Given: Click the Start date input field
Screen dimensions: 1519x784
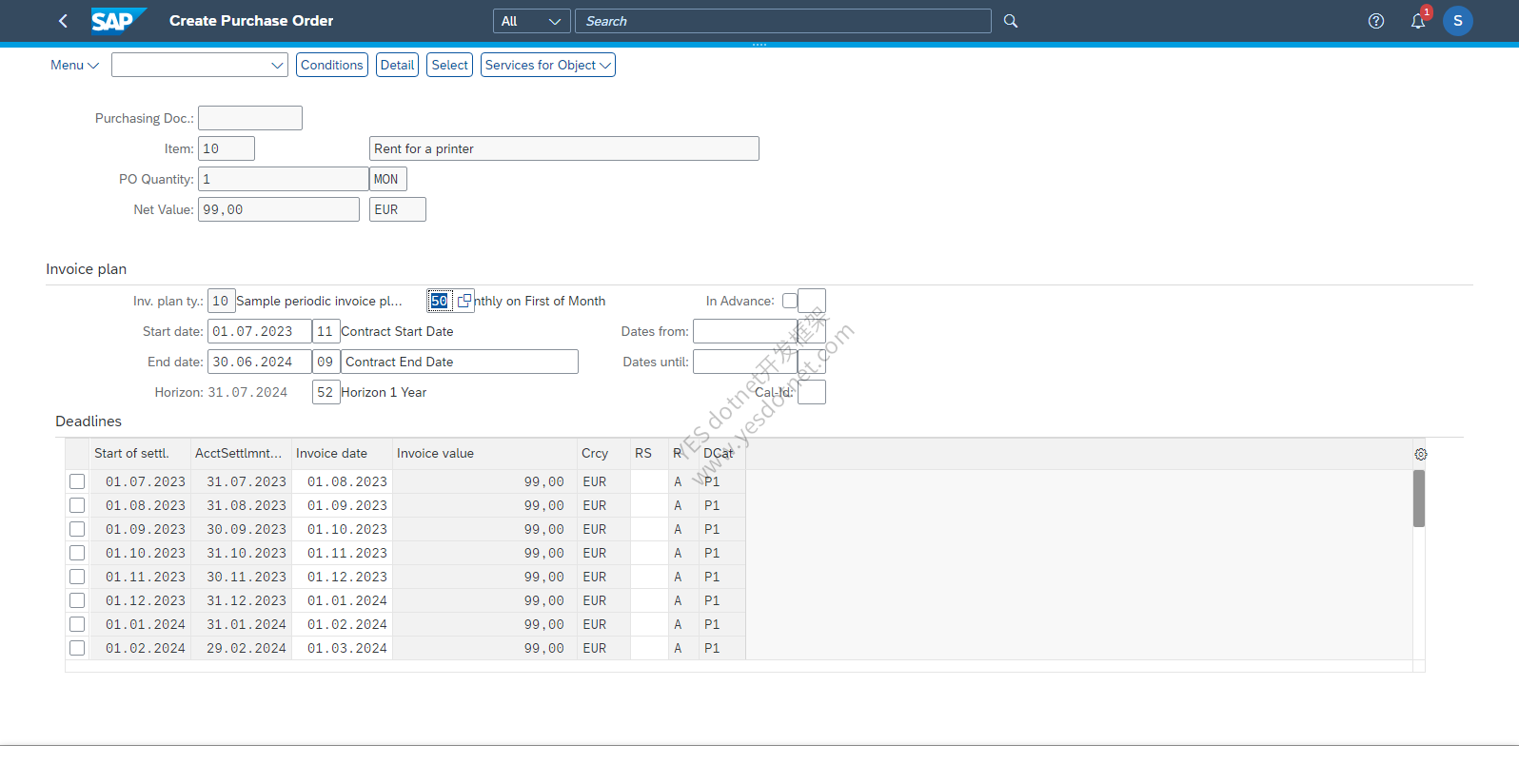Looking at the screenshot, I should click(259, 331).
